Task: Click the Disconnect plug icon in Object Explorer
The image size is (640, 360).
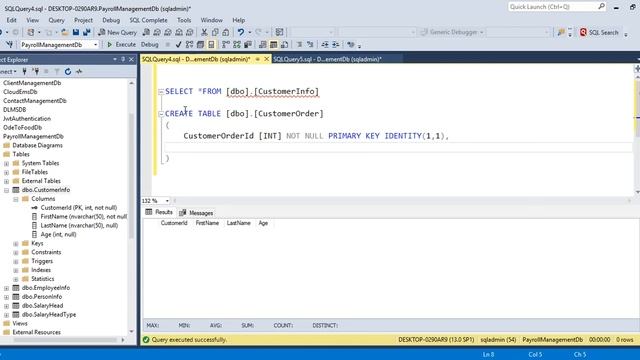Action: click(x=36, y=71)
